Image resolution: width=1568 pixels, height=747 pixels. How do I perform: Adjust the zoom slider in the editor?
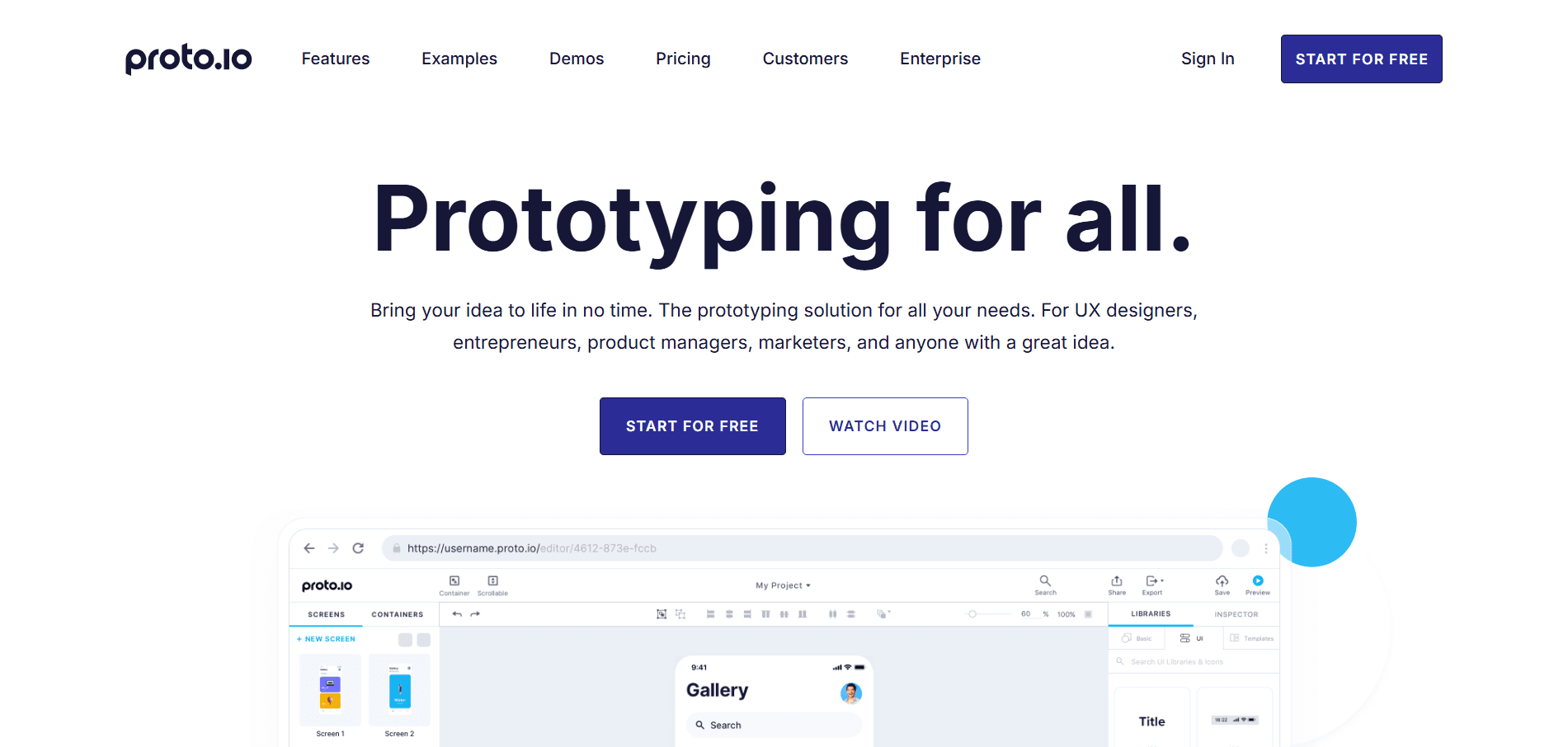973,614
